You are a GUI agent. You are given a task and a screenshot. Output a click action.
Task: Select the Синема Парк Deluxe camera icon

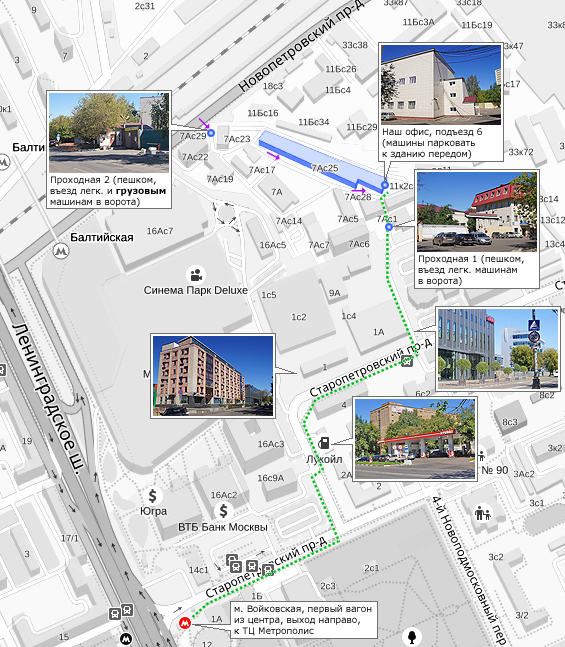pyautogui.click(x=196, y=275)
